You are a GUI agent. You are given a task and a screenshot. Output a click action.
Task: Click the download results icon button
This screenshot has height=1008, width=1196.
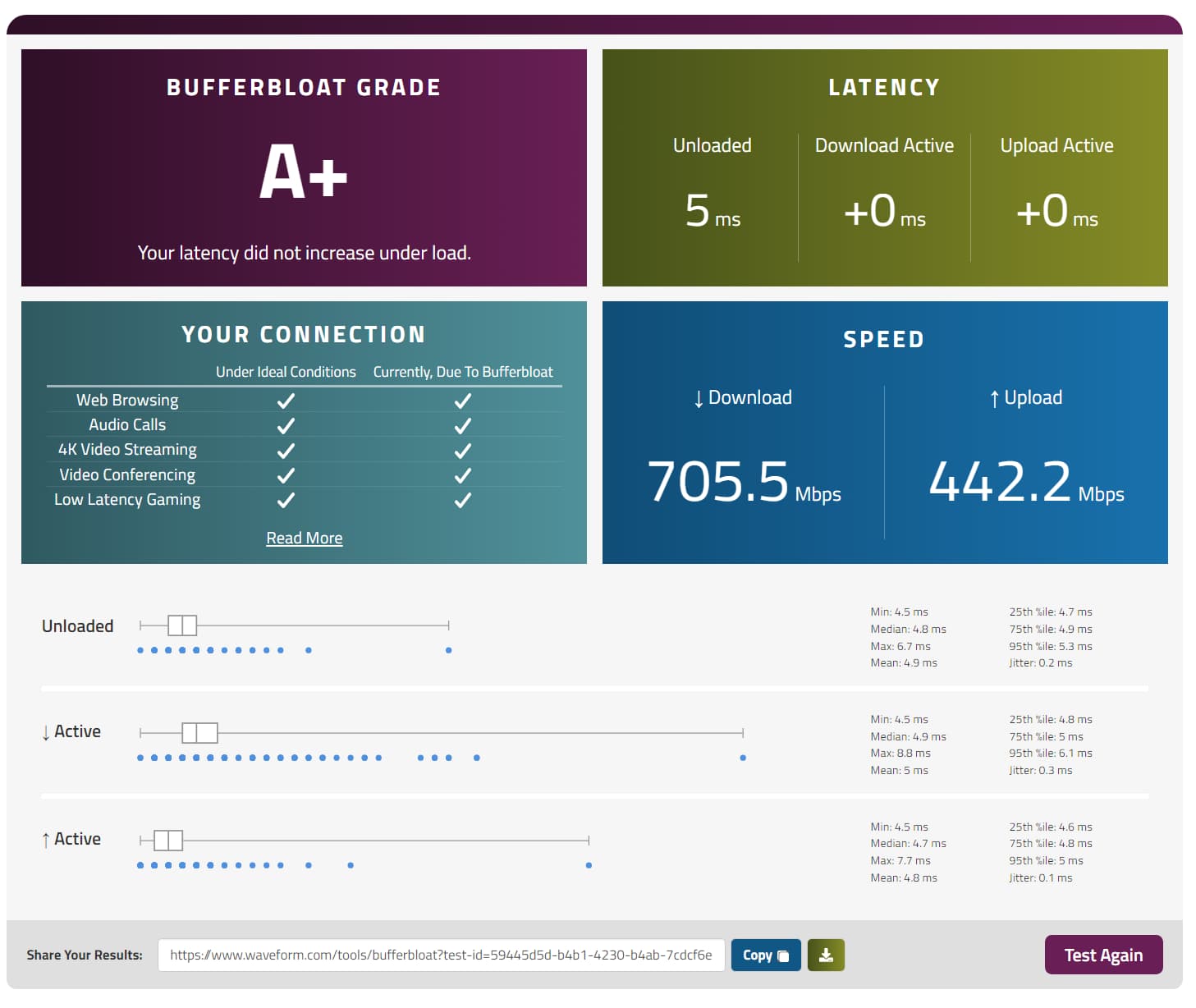coord(826,955)
